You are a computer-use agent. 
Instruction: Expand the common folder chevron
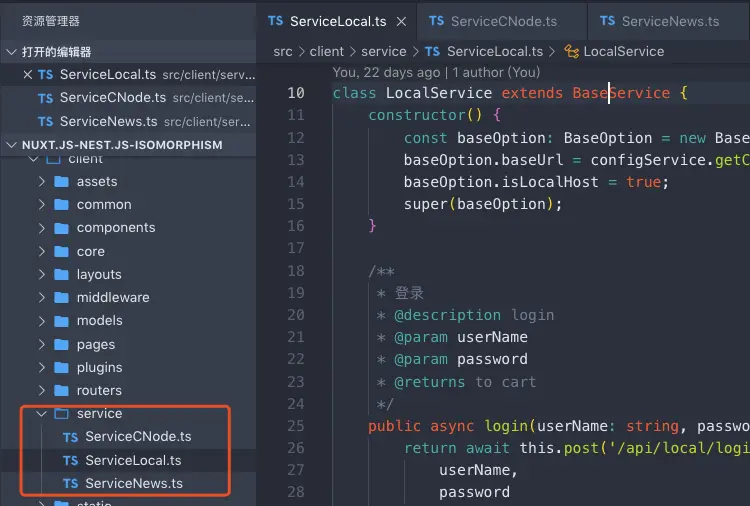[x=42, y=204]
